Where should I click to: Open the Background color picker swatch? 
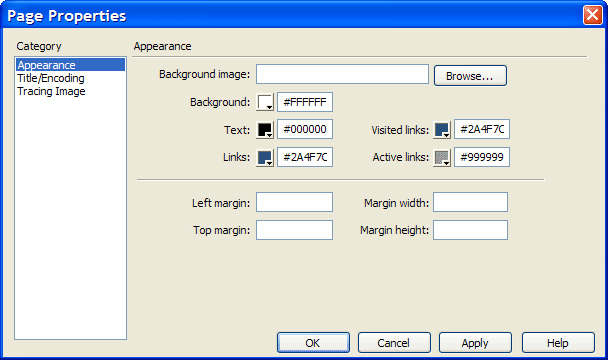point(265,102)
